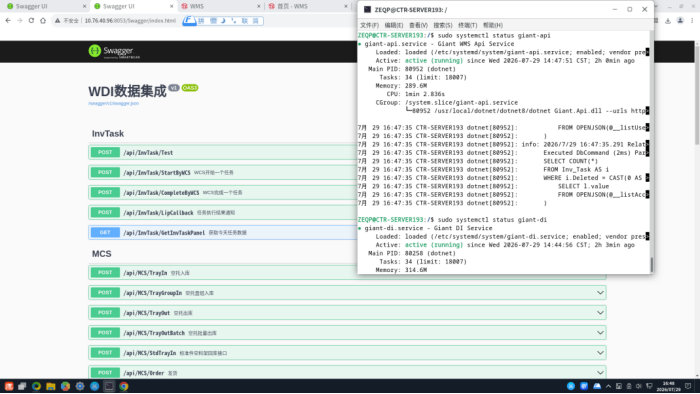Click the Swagger logo in header
The image size is (700, 394).
pyautogui.click(x=114, y=51)
